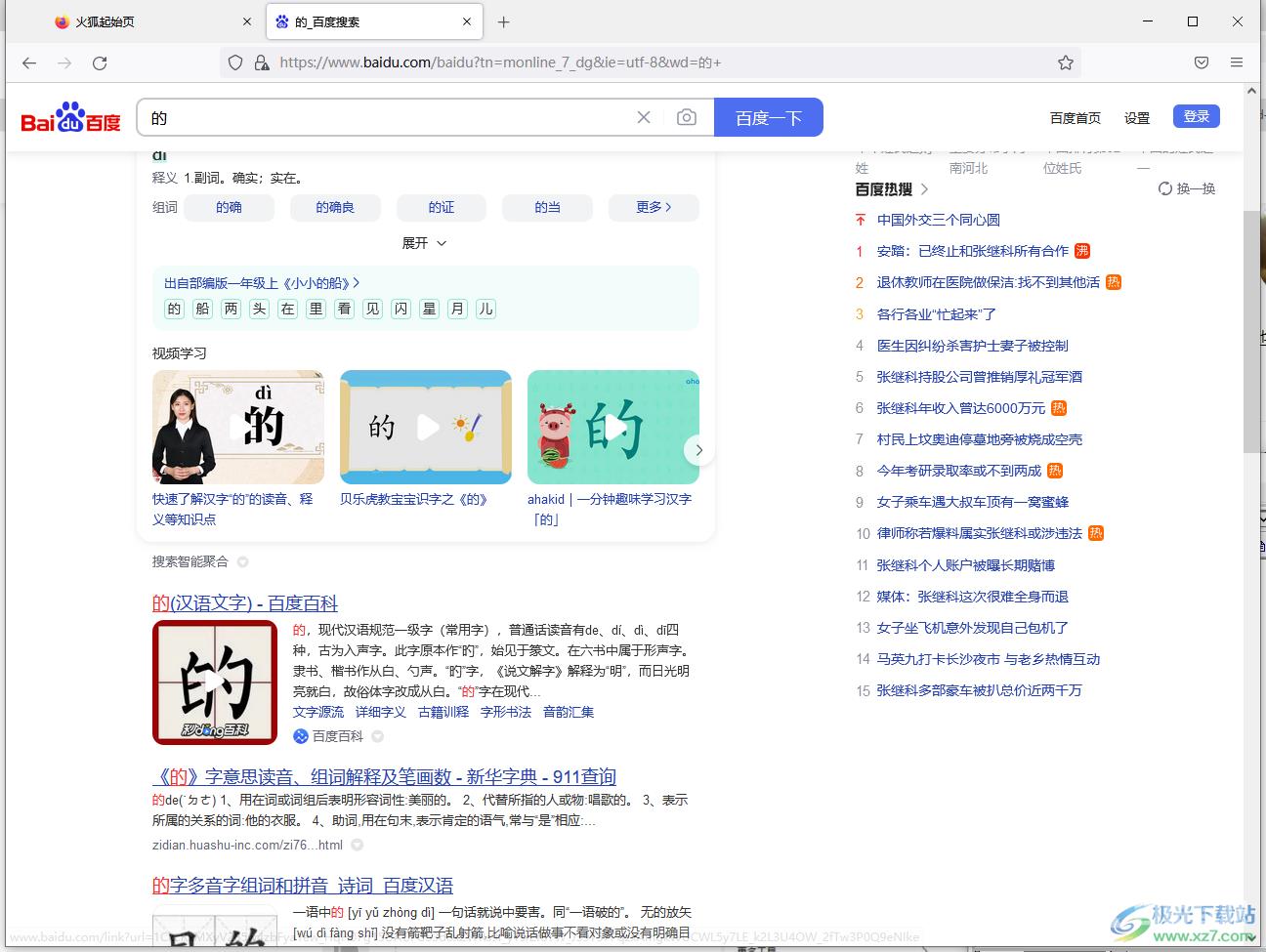Open hot search 女子坐飞机意外发现自己包机了
The width and height of the screenshot is (1266, 952).
click(x=973, y=628)
